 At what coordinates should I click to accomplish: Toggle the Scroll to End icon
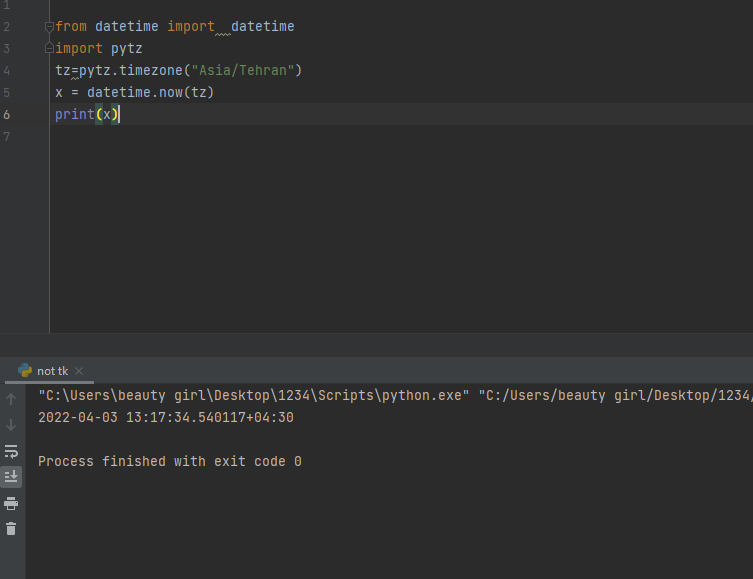pos(11,477)
